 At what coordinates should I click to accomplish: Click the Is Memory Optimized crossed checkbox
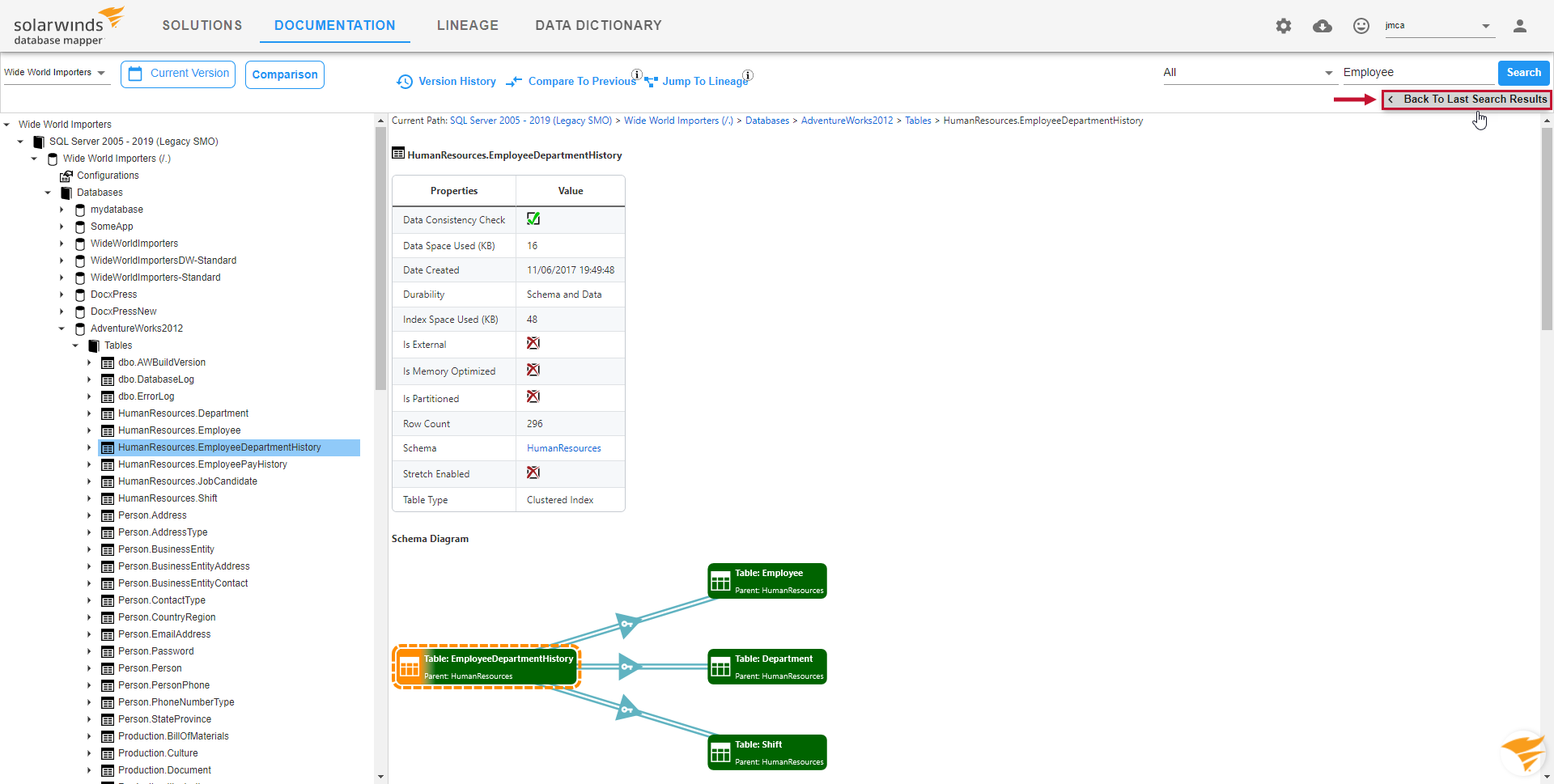(533, 371)
